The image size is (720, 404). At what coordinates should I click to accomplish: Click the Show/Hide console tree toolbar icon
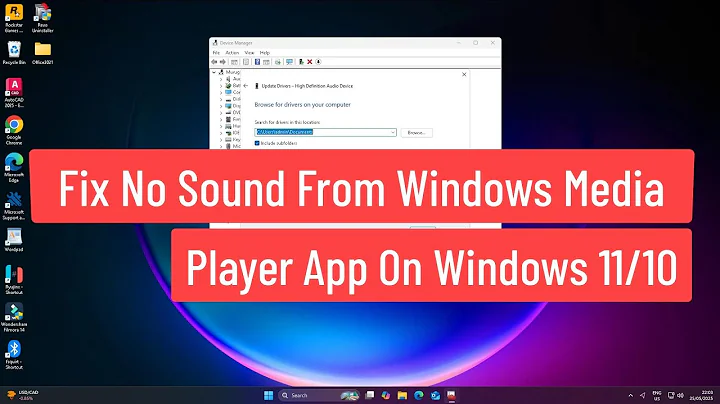[x=234, y=62]
